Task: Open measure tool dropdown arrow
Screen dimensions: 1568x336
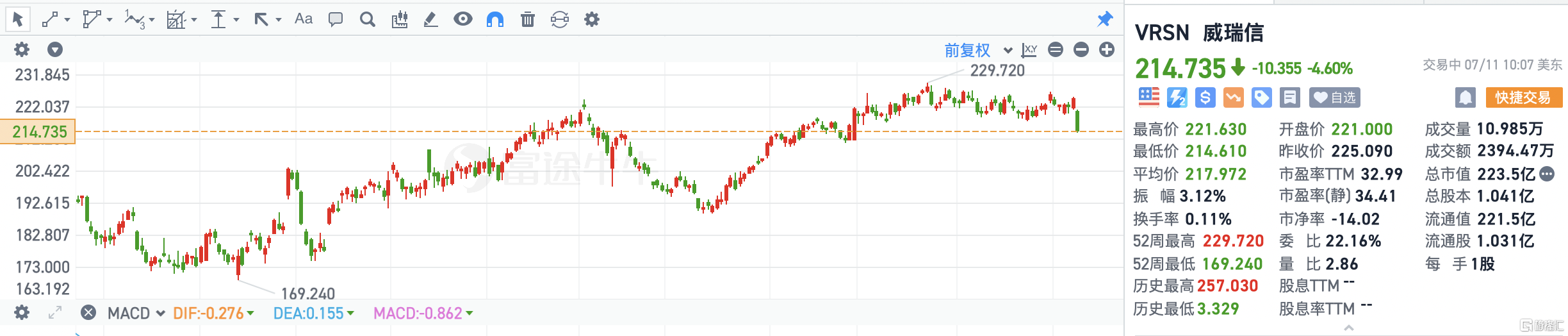Action: pyautogui.click(x=236, y=20)
